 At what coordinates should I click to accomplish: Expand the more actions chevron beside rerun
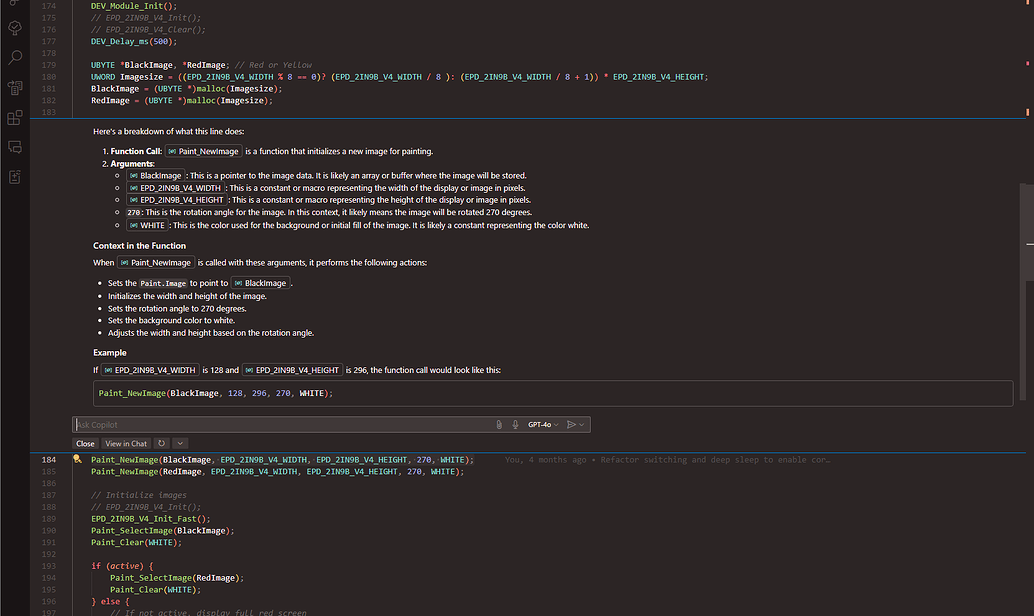click(x=180, y=443)
